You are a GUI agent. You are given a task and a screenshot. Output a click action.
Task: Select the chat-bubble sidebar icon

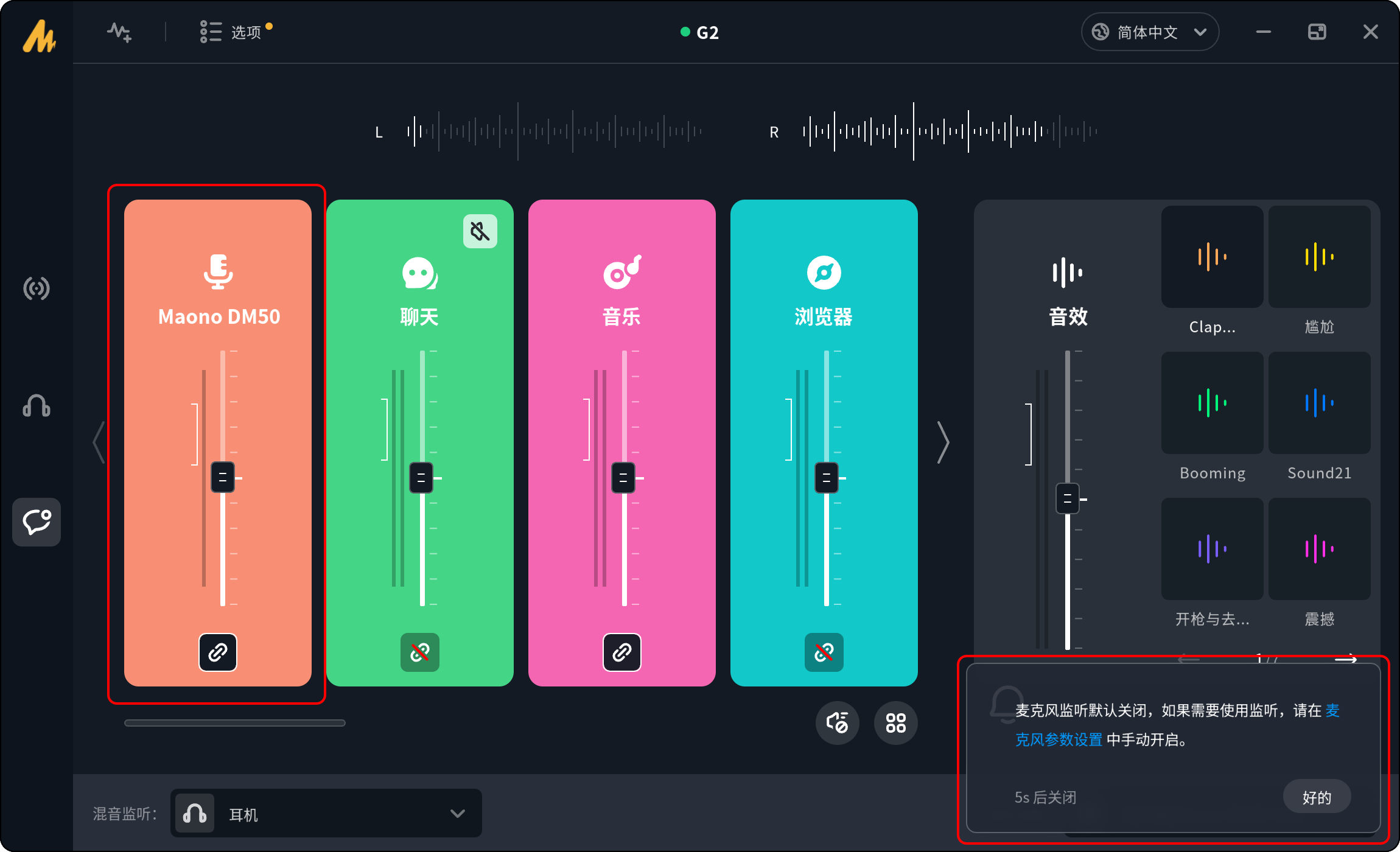[x=37, y=522]
